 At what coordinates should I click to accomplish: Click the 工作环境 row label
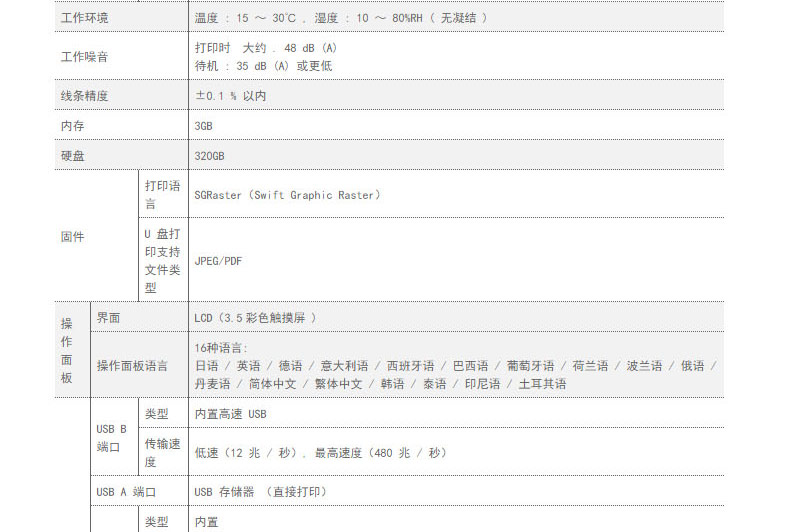[x=85, y=18]
